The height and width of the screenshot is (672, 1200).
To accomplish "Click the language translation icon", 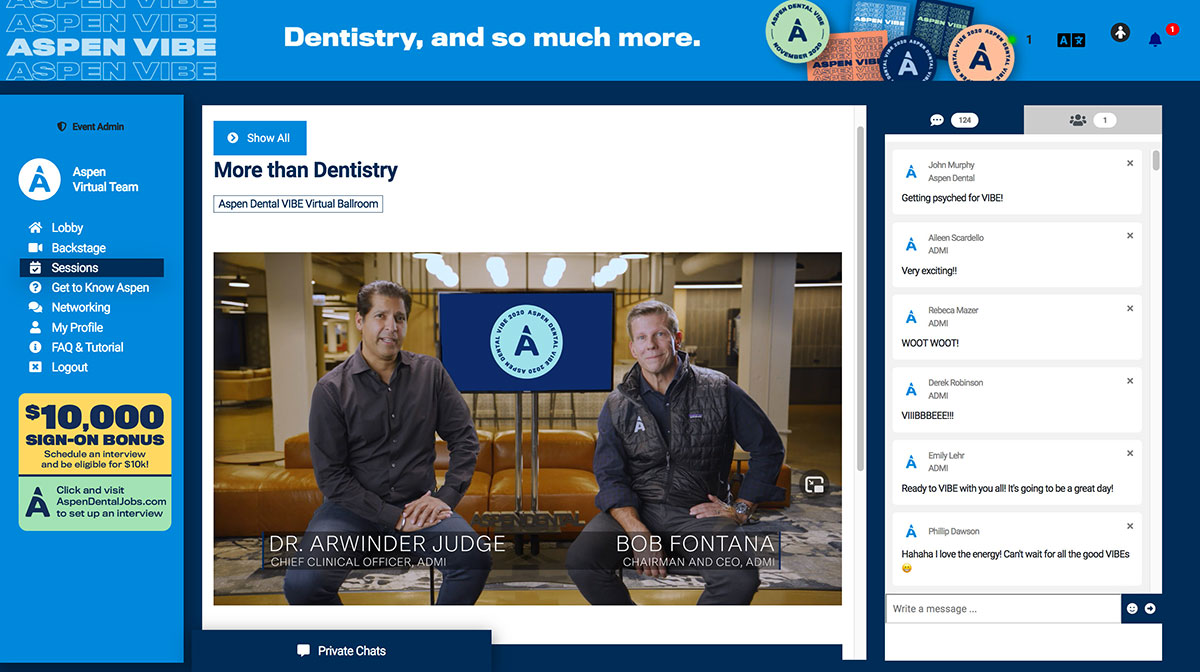I will 1071,40.
